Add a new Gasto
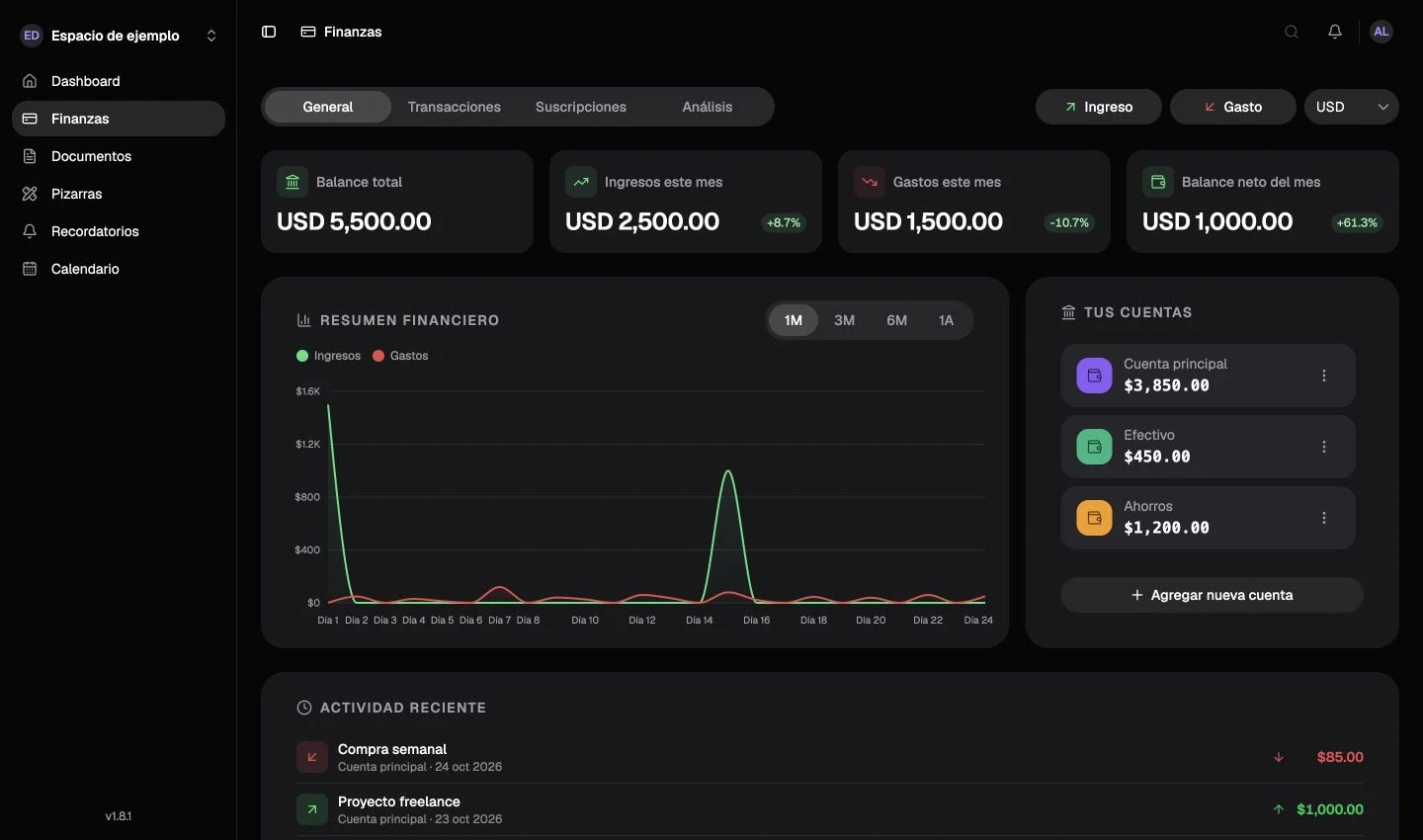Screen dimensions: 1423x840 1233,107
